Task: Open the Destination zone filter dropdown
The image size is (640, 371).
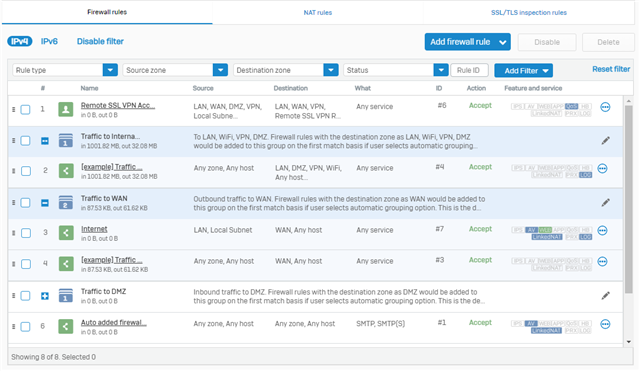Action: pos(286,70)
